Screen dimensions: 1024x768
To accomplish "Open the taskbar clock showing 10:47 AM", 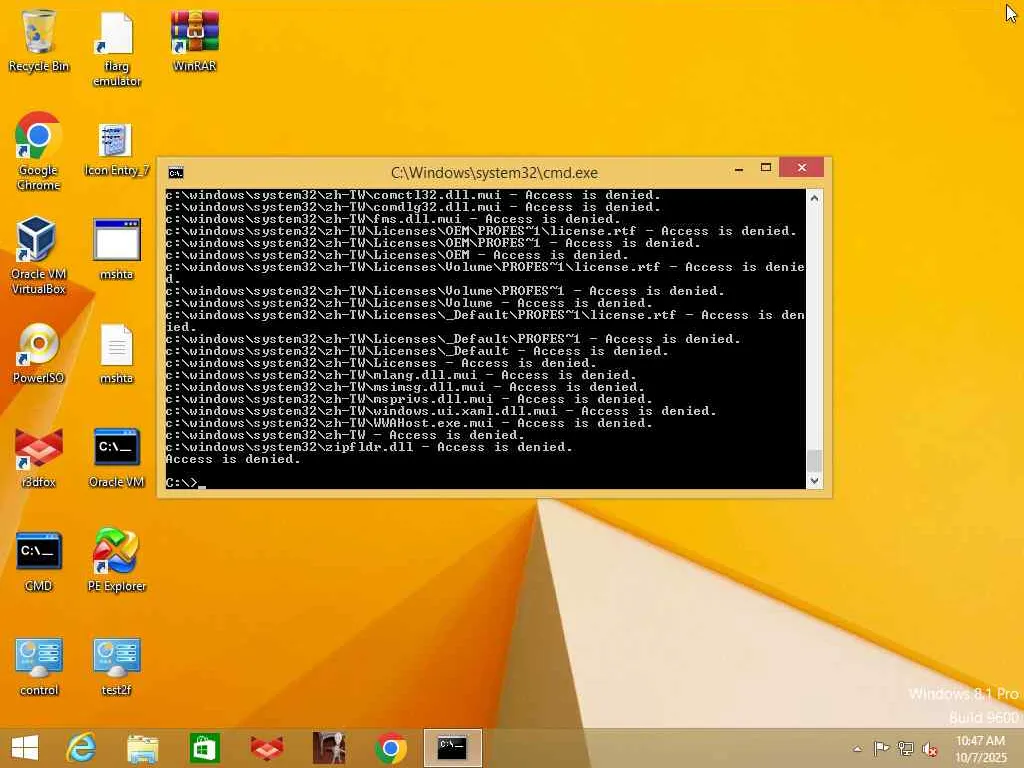I will pyautogui.click(x=980, y=749).
